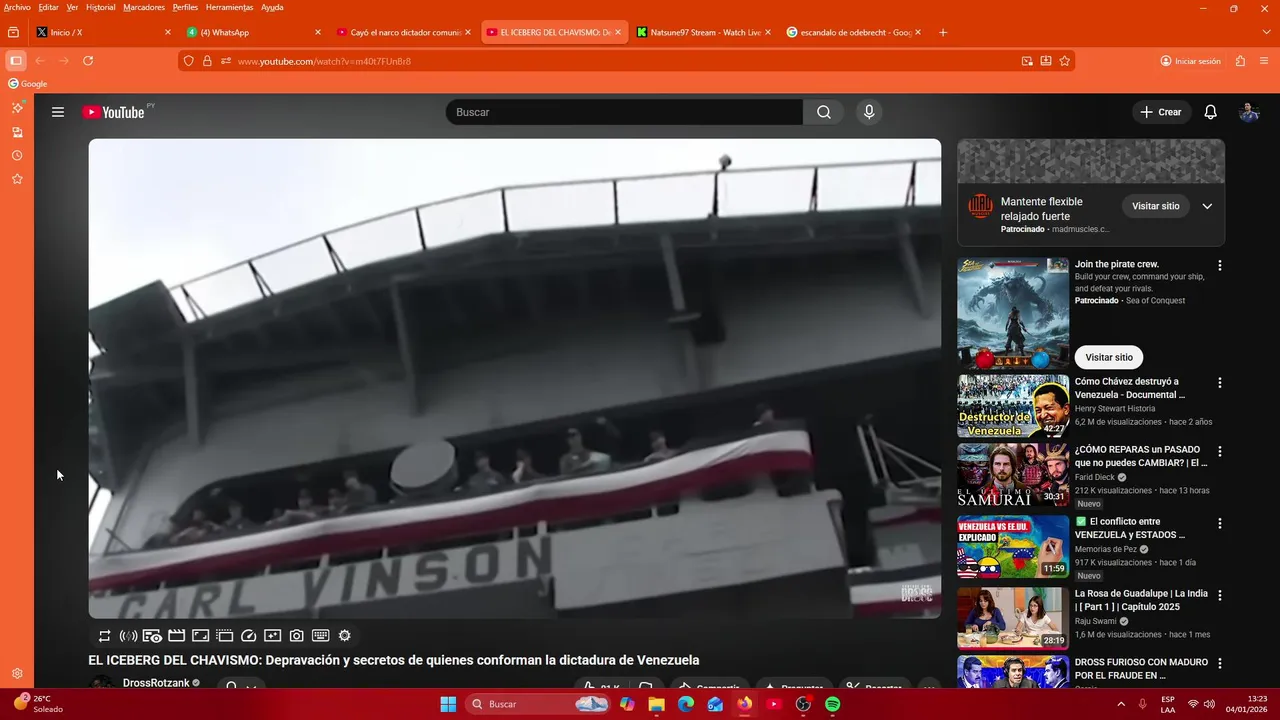Viewport: 1280px width, 720px height.
Task: Click the tracking protection shield icon
Action: pos(189,61)
